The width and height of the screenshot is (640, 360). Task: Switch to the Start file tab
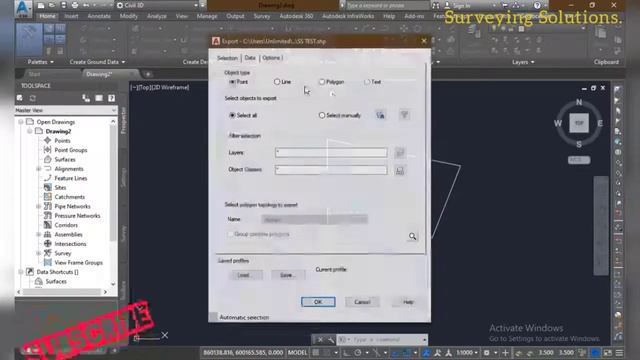point(35,74)
